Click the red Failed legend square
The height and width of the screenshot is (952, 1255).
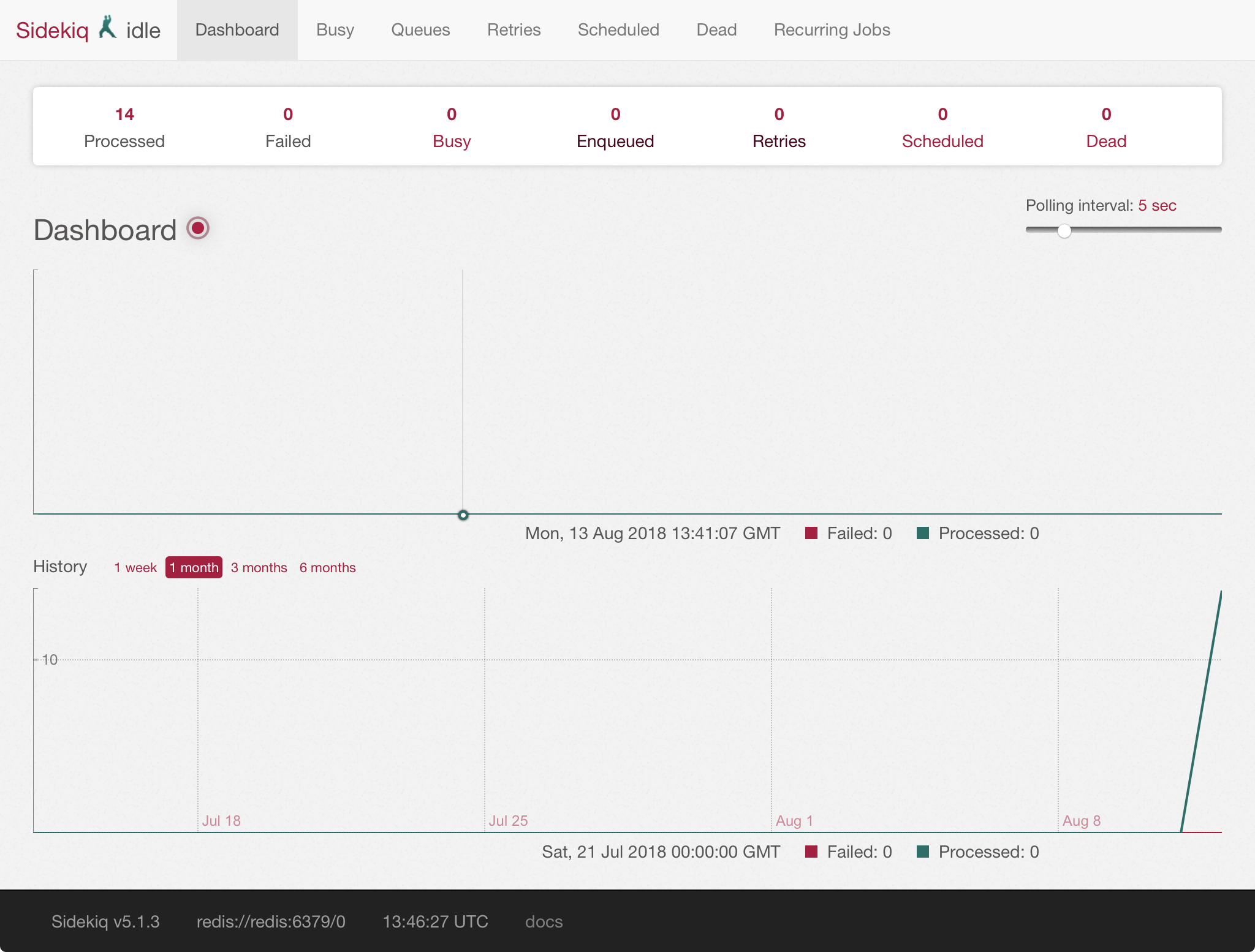[812, 532]
